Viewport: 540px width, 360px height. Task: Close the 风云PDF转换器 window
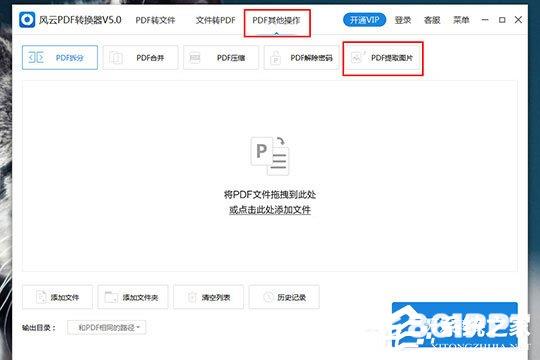(518, 20)
